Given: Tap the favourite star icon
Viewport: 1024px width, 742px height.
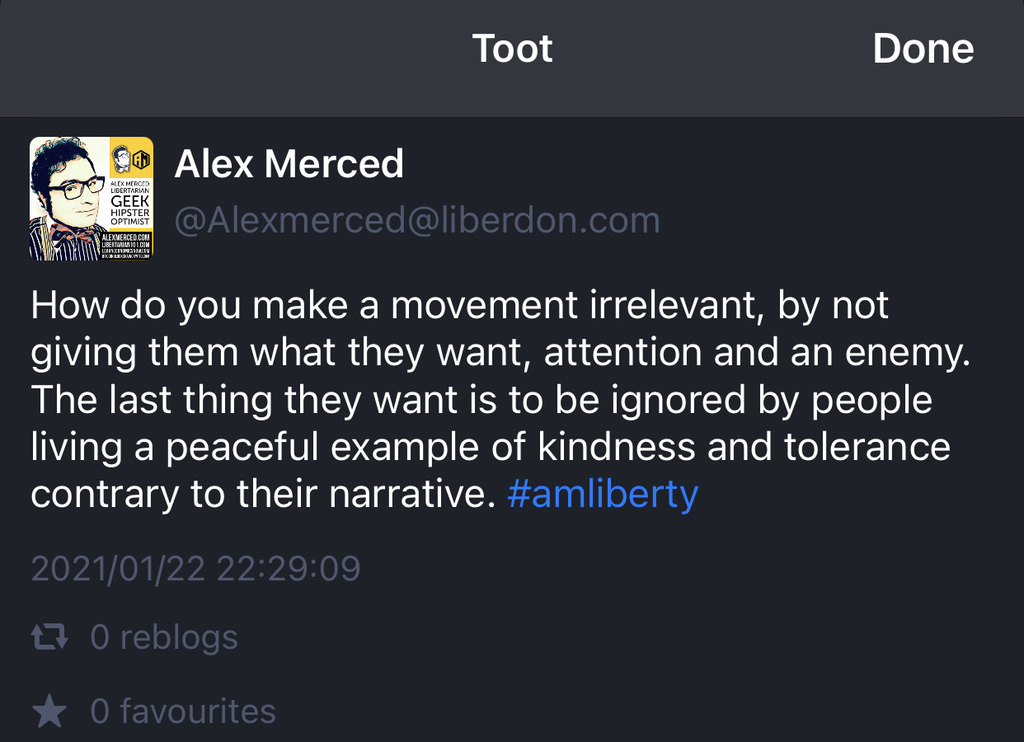Looking at the screenshot, I should tap(49, 712).
